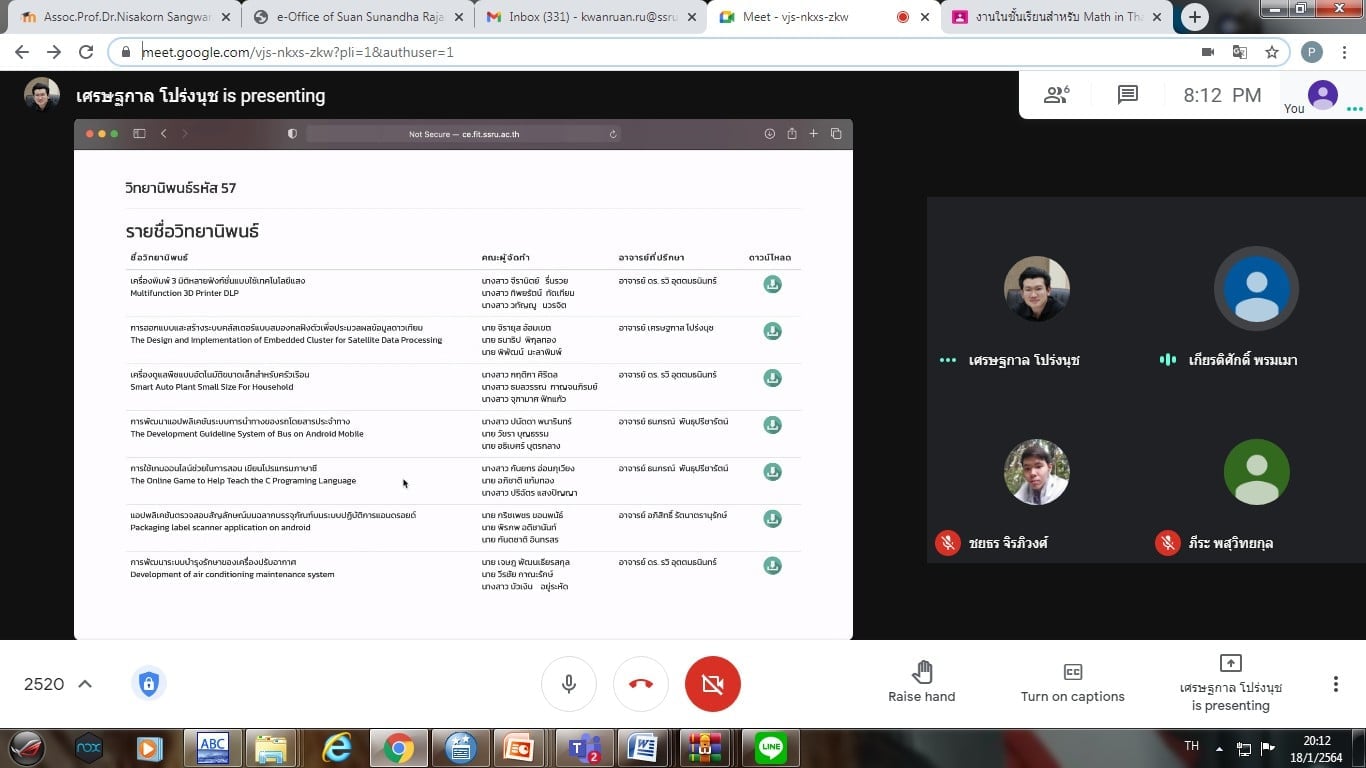Open the TH input language selector

pos(1191,746)
